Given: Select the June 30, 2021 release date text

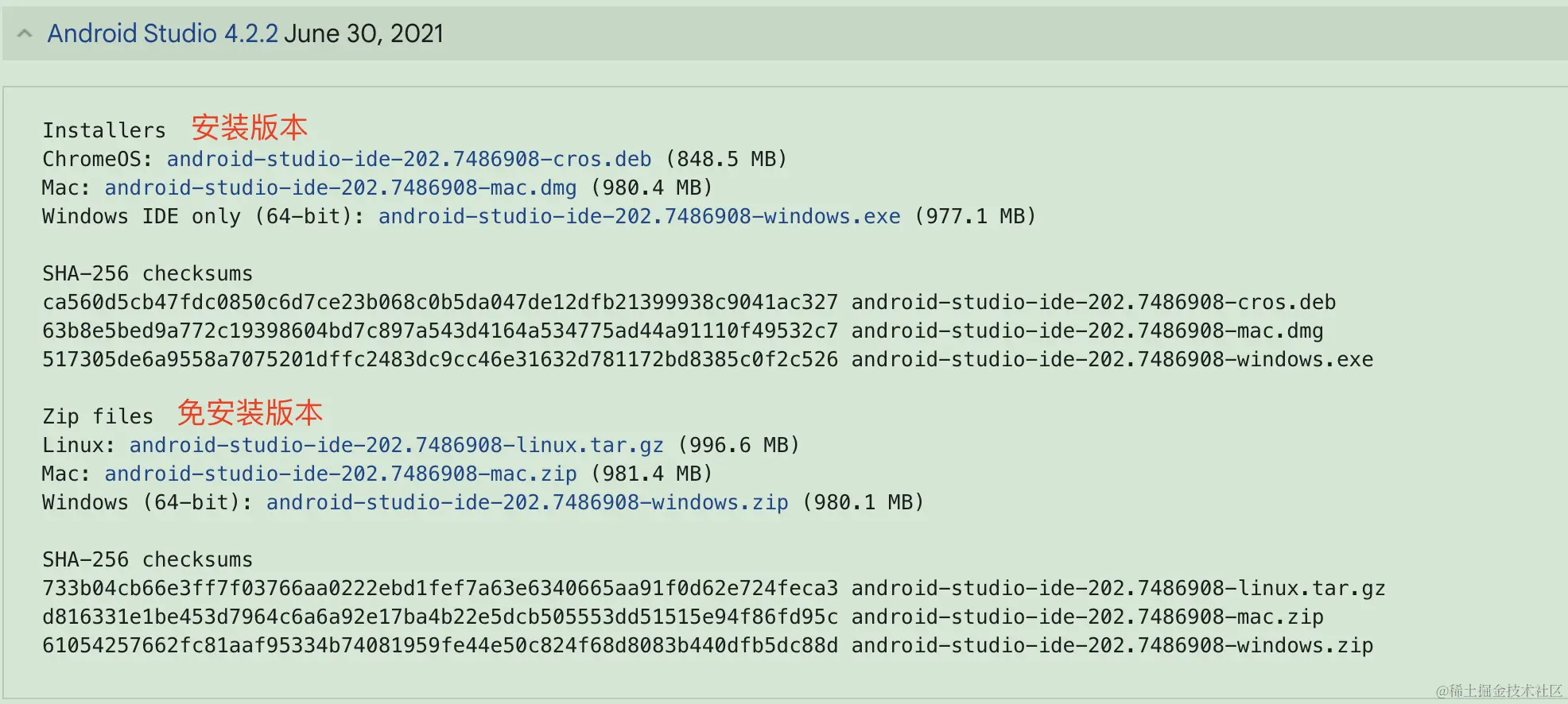Looking at the screenshot, I should (364, 33).
